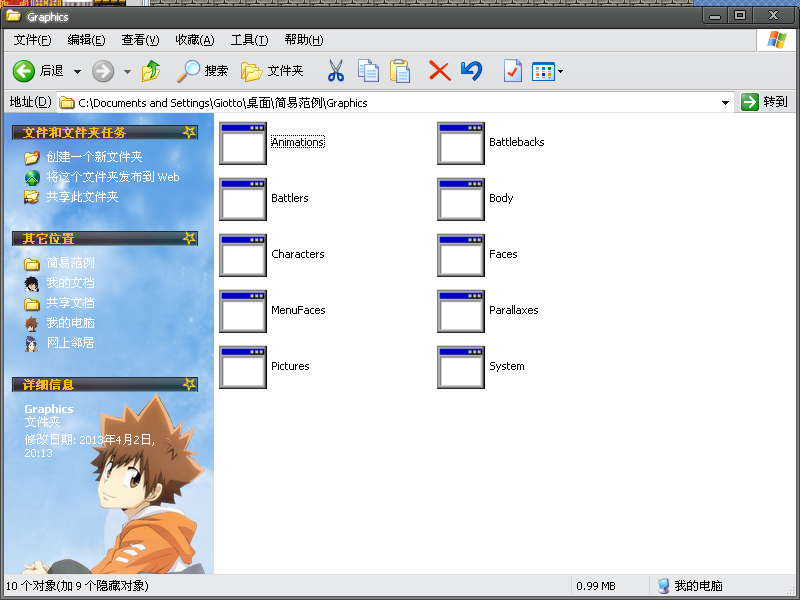The width and height of the screenshot is (800, 600).
Task: Click the MenuFaces folder name label
Action: coord(298,310)
